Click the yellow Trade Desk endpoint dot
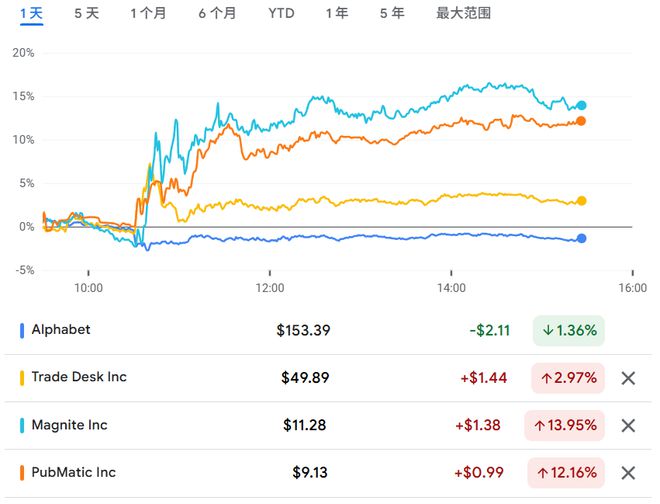 (x=582, y=201)
